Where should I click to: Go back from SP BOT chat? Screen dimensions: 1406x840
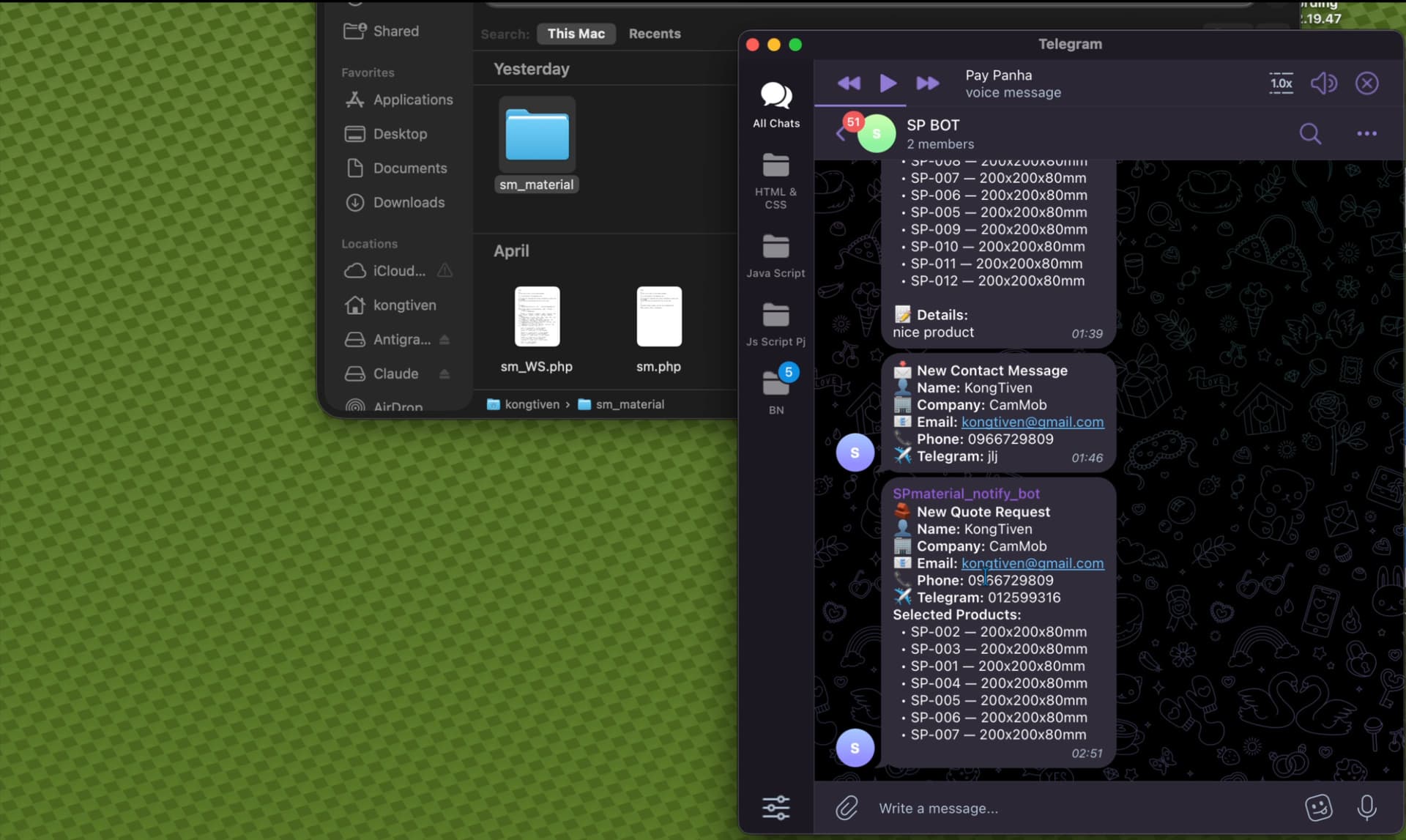click(841, 133)
